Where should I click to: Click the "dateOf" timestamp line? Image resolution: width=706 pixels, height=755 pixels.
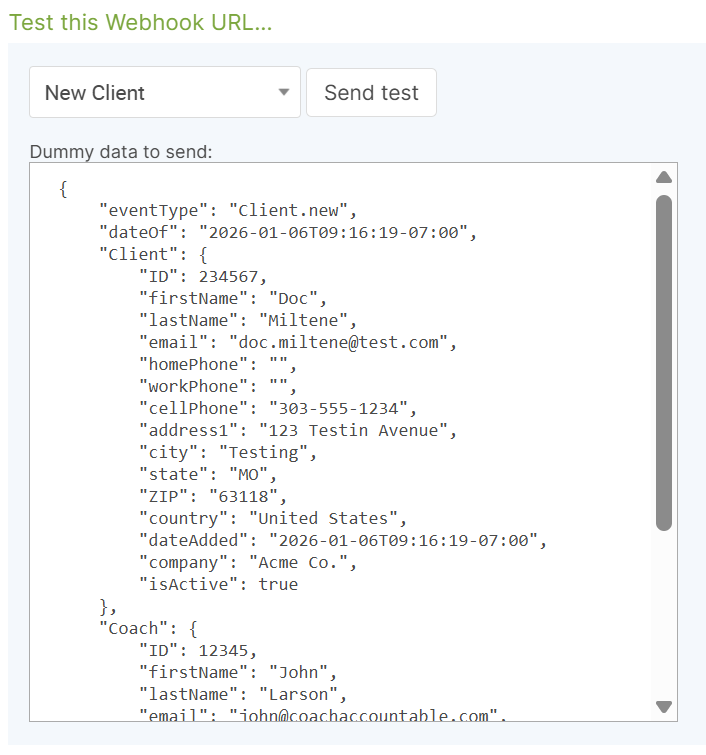pos(288,233)
